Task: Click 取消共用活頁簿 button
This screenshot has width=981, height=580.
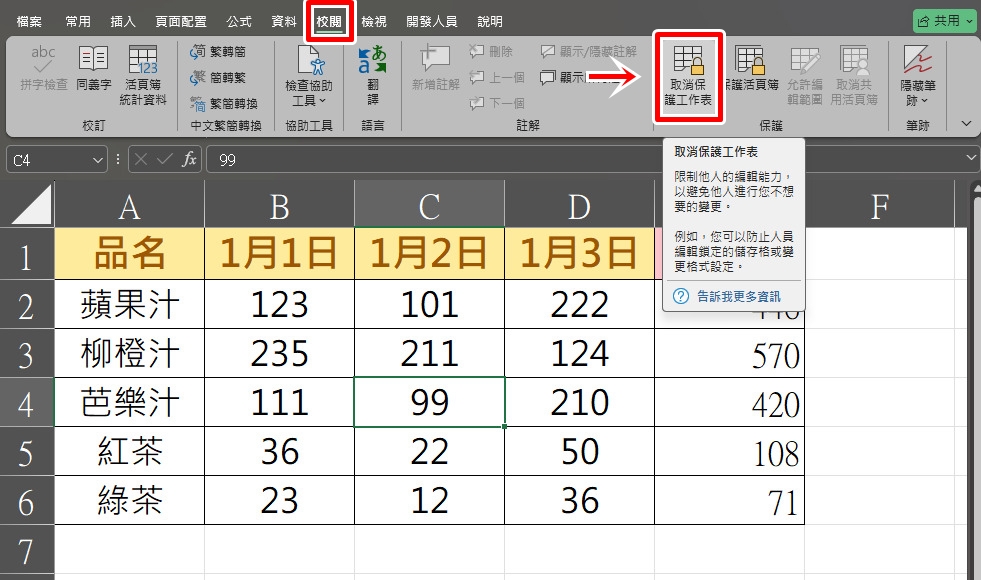Action: pos(854,75)
